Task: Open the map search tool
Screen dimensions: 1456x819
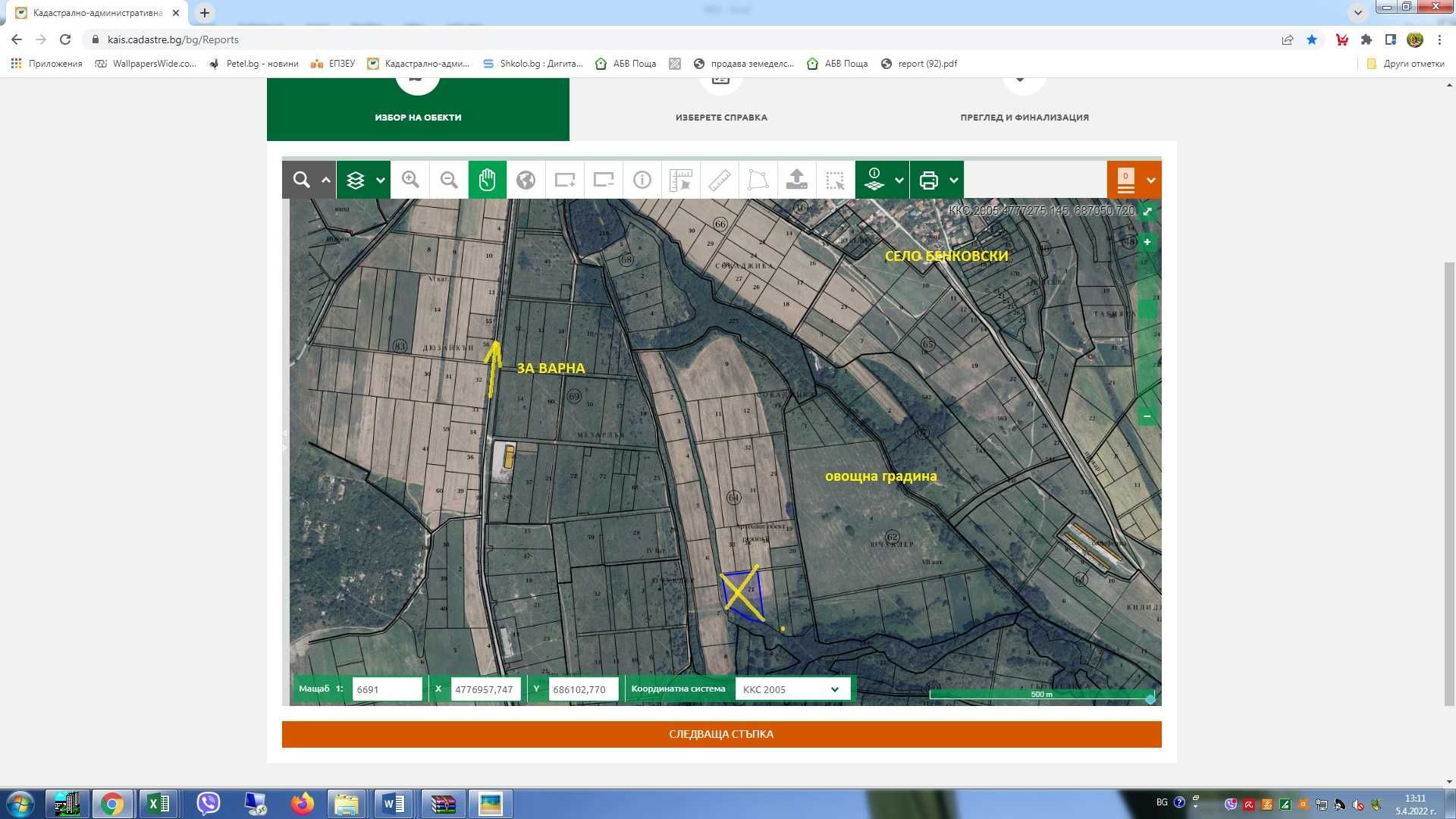Action: (302, 180)
